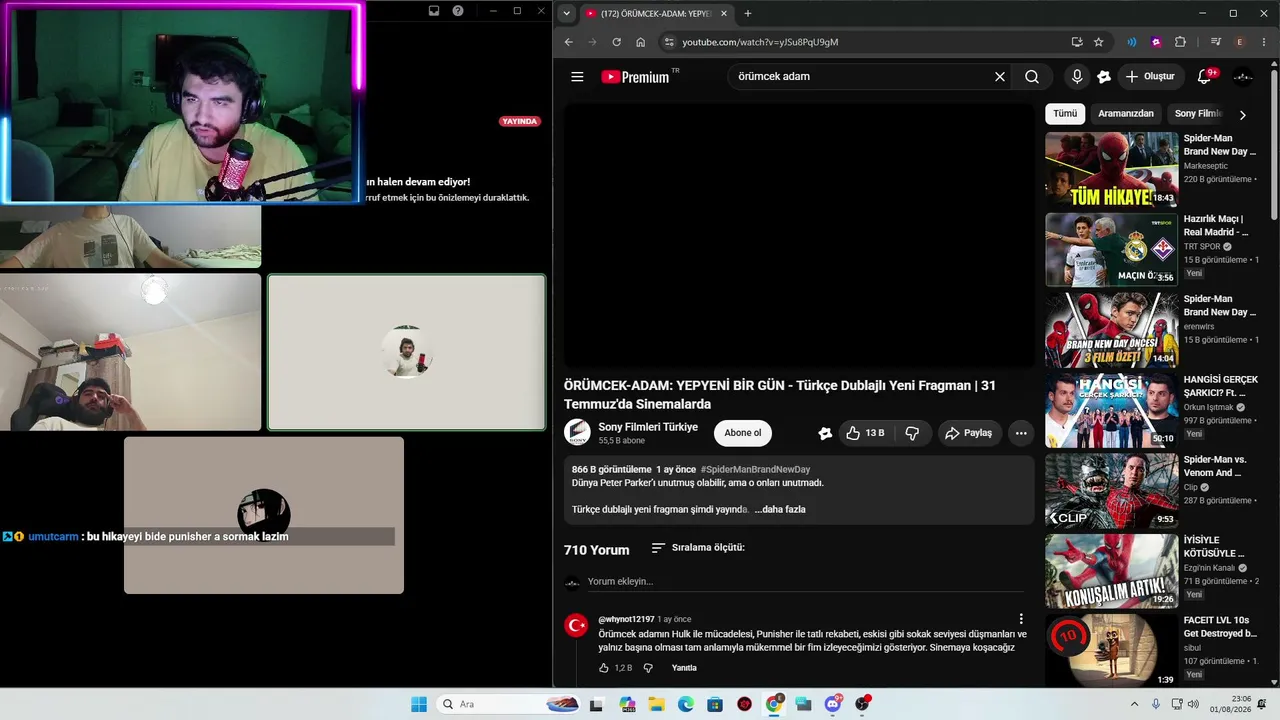Clear the 'örümcek adam' search text
The width and height of the screenshot is (1280, 720).
tap(999, 77)
